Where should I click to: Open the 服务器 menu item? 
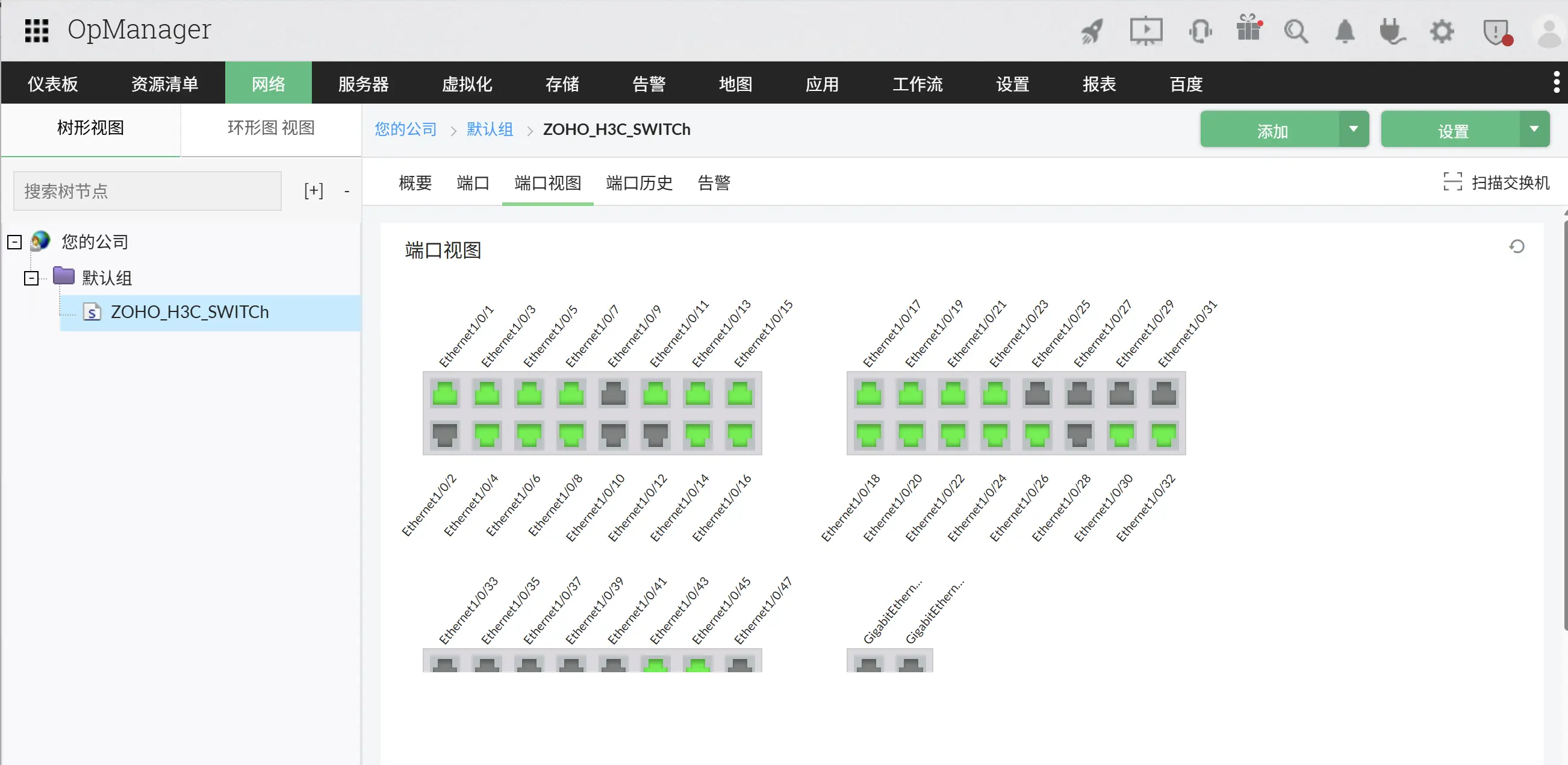363,84
